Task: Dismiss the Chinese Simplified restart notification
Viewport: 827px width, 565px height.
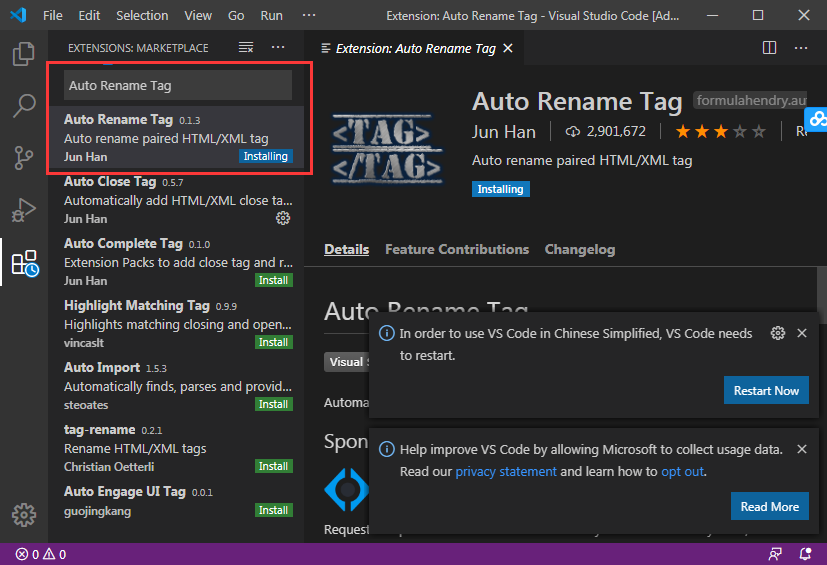Action: [802, 333]
